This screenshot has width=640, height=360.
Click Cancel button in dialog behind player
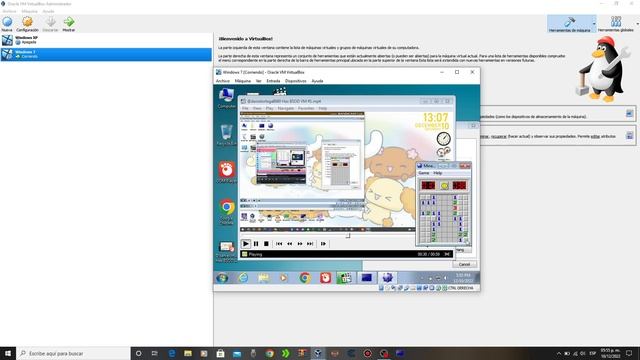click(464, 264)
